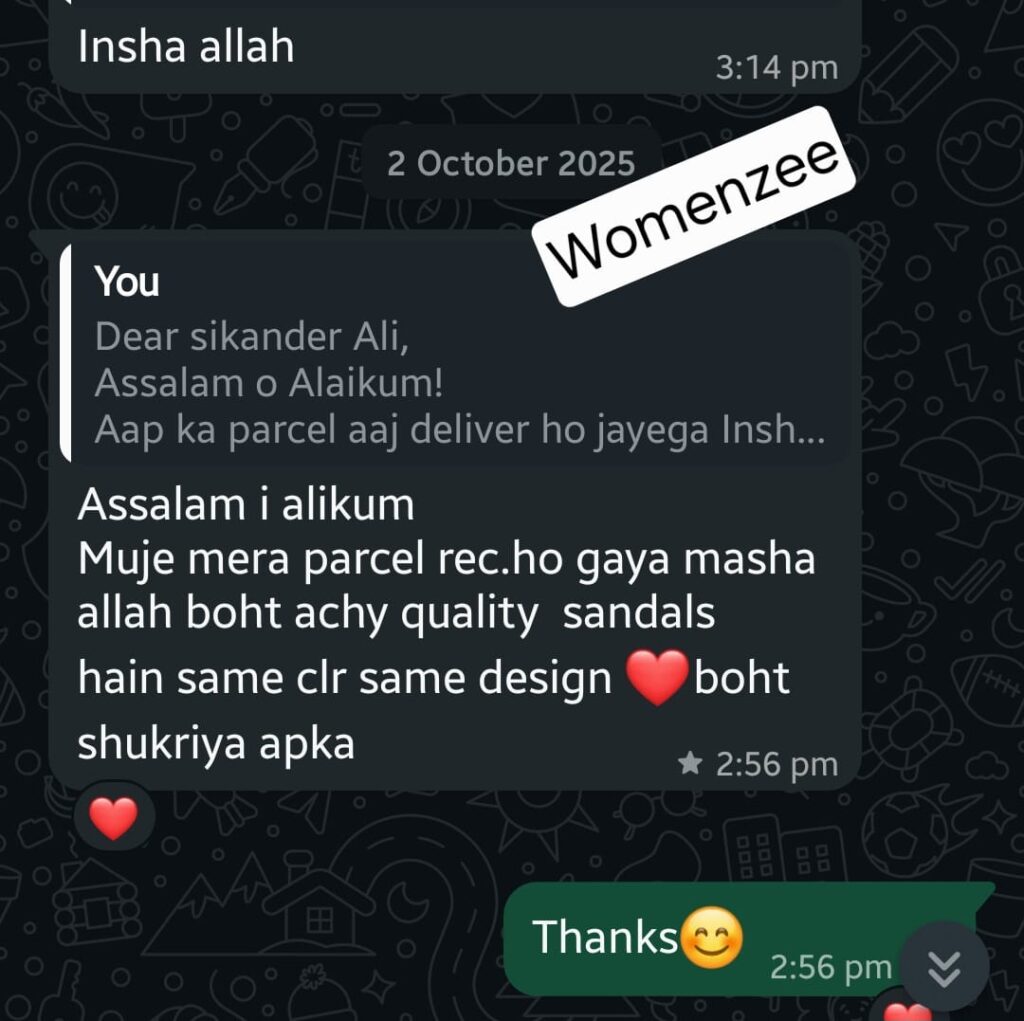The width and height of the screenshot is (1024, 1021).
Task: Tap the 'Assalam i alikum' greeting line
Action: click(246, 505)
